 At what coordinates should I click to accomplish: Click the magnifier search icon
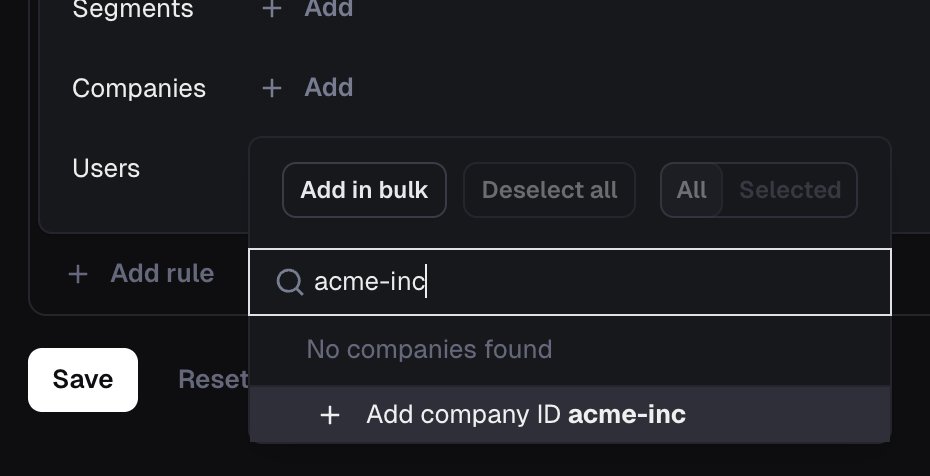(x=290, y=282)
